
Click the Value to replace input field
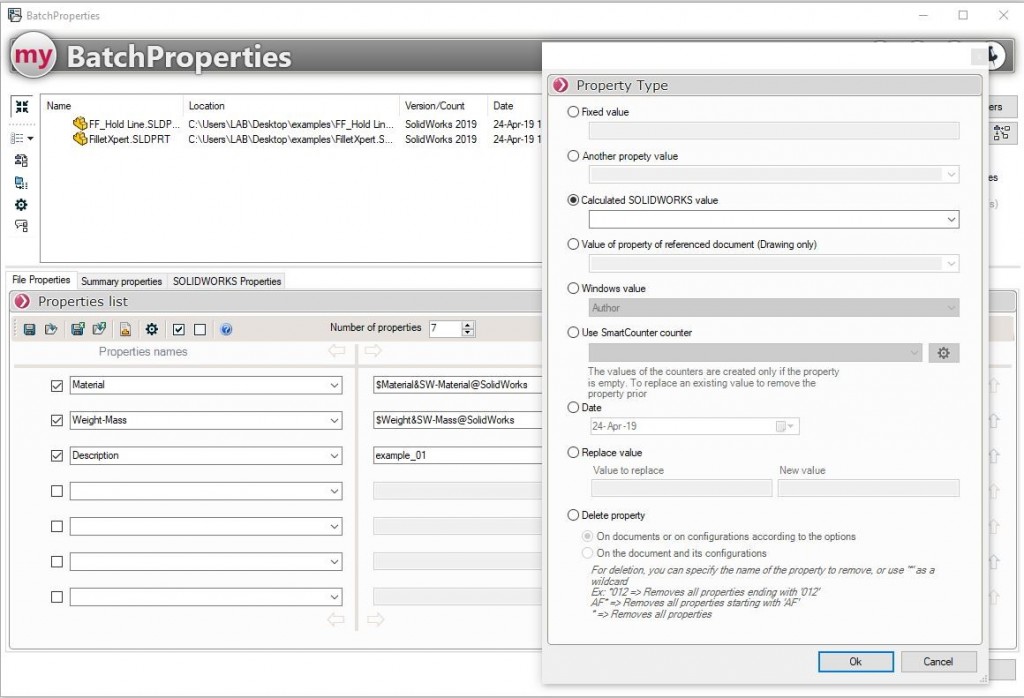pos(681,488)
